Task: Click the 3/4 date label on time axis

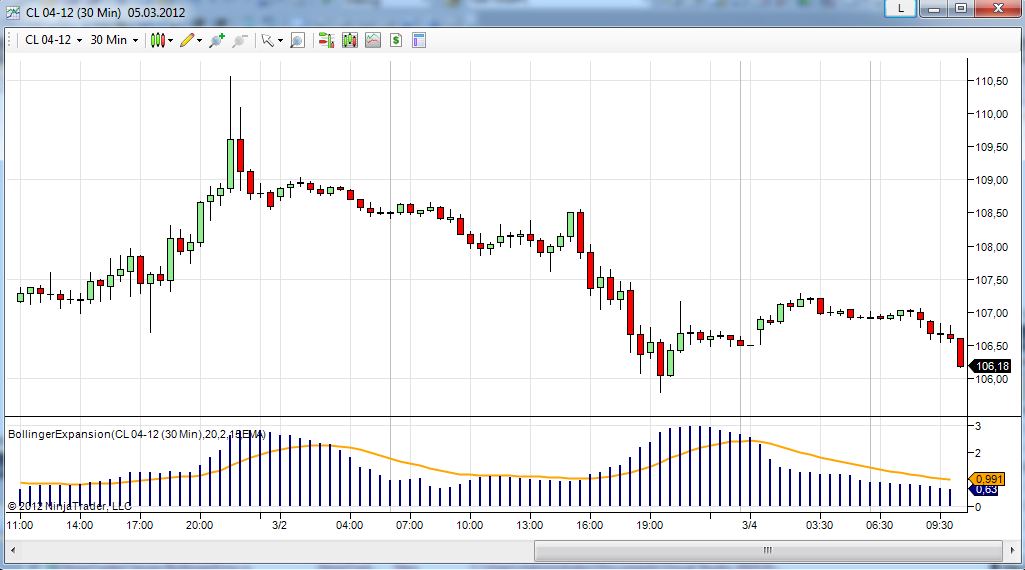Action: pyautogui.click(x=749, y=525)
